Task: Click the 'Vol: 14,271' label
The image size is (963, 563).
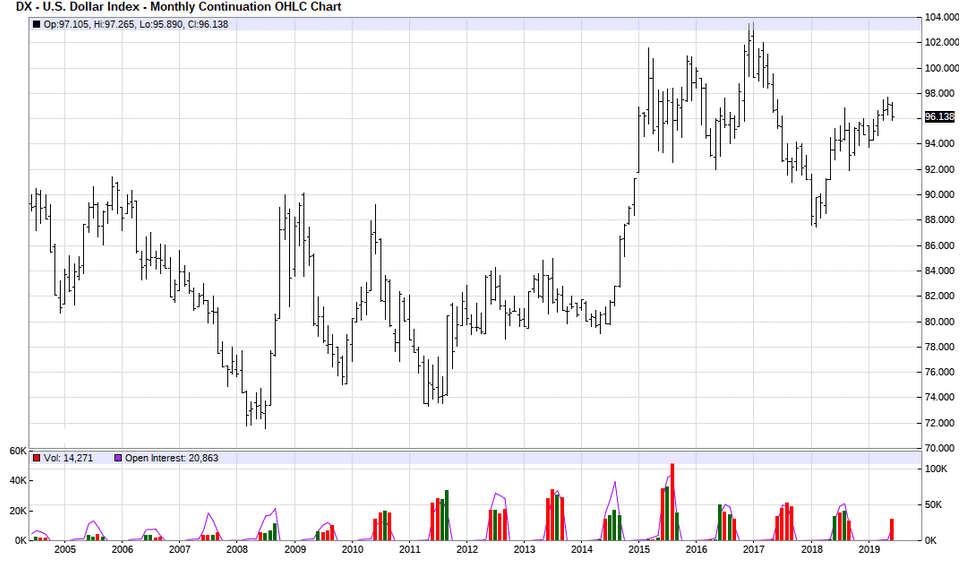Action: [x=68, y=458]
